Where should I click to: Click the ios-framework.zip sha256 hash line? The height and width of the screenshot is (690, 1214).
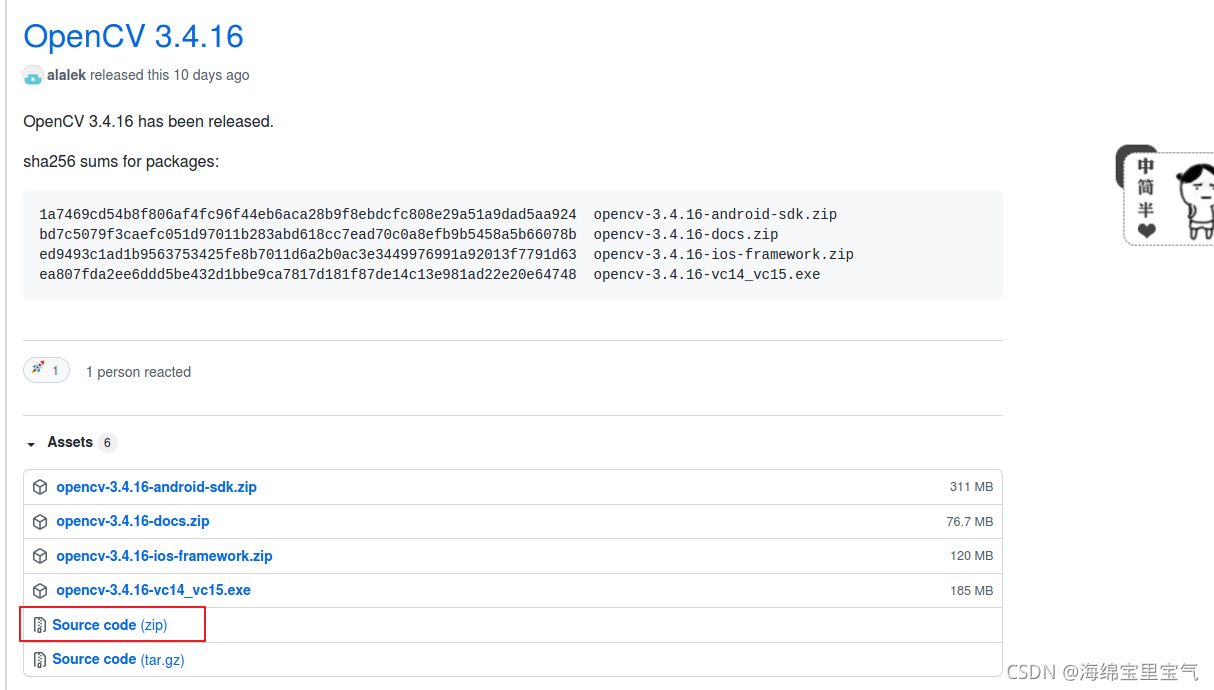click(x=447, y=254)
